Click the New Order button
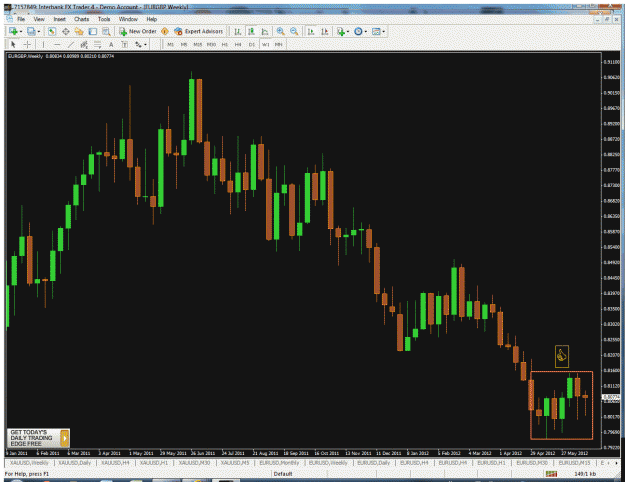Screen dimensions: 625x482 coord(138,31)
